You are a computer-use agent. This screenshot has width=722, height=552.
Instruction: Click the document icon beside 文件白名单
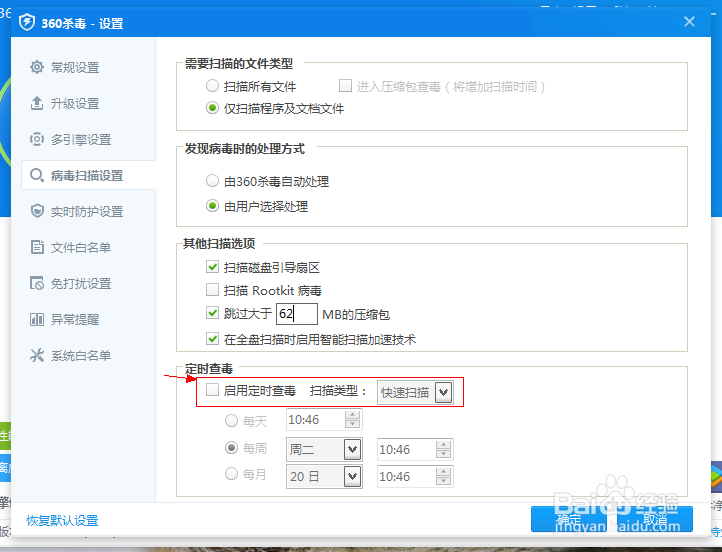click(37, 247)
